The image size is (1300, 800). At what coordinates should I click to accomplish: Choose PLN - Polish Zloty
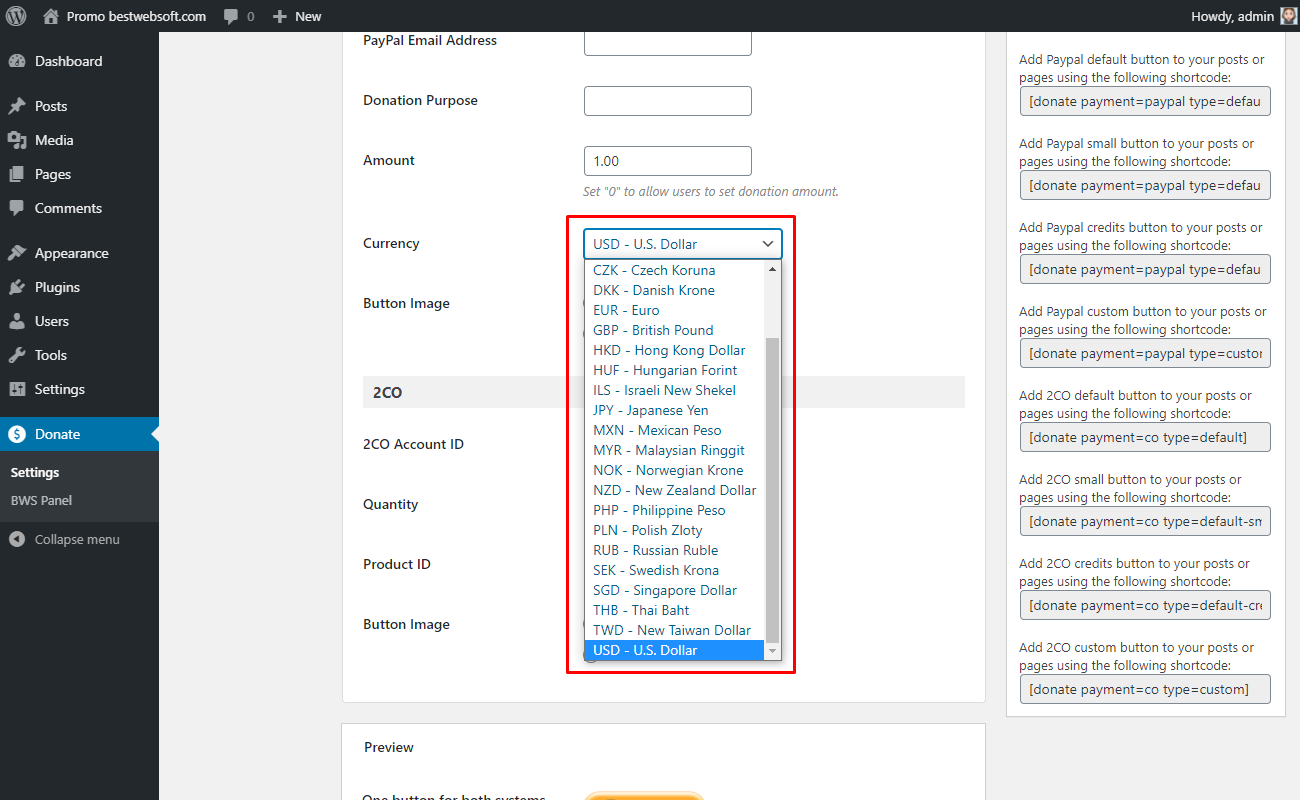(x=675, y=530)
